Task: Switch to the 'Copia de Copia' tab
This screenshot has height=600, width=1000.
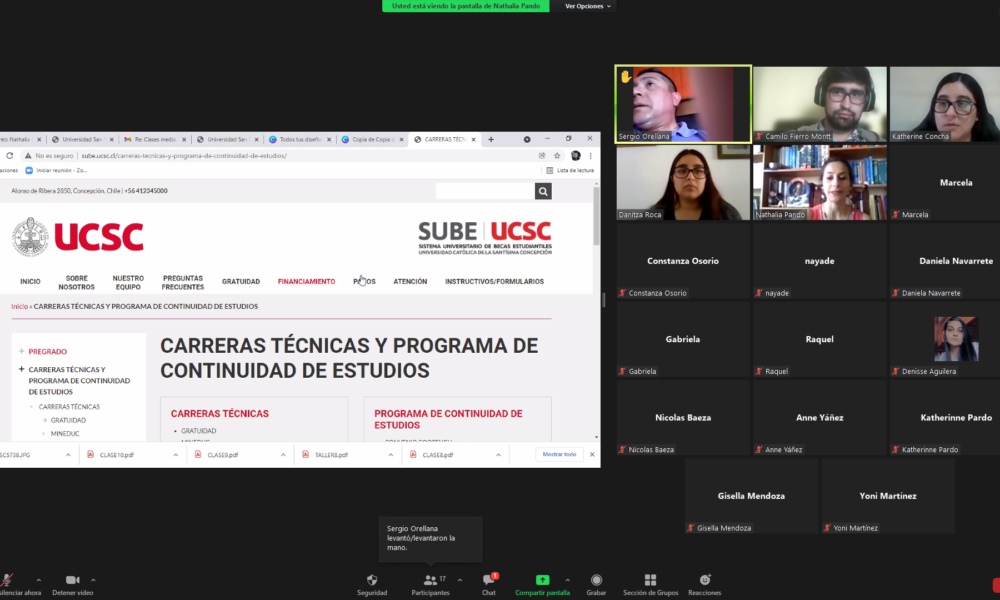Action: pyautogui.click(x=370, y=139)
